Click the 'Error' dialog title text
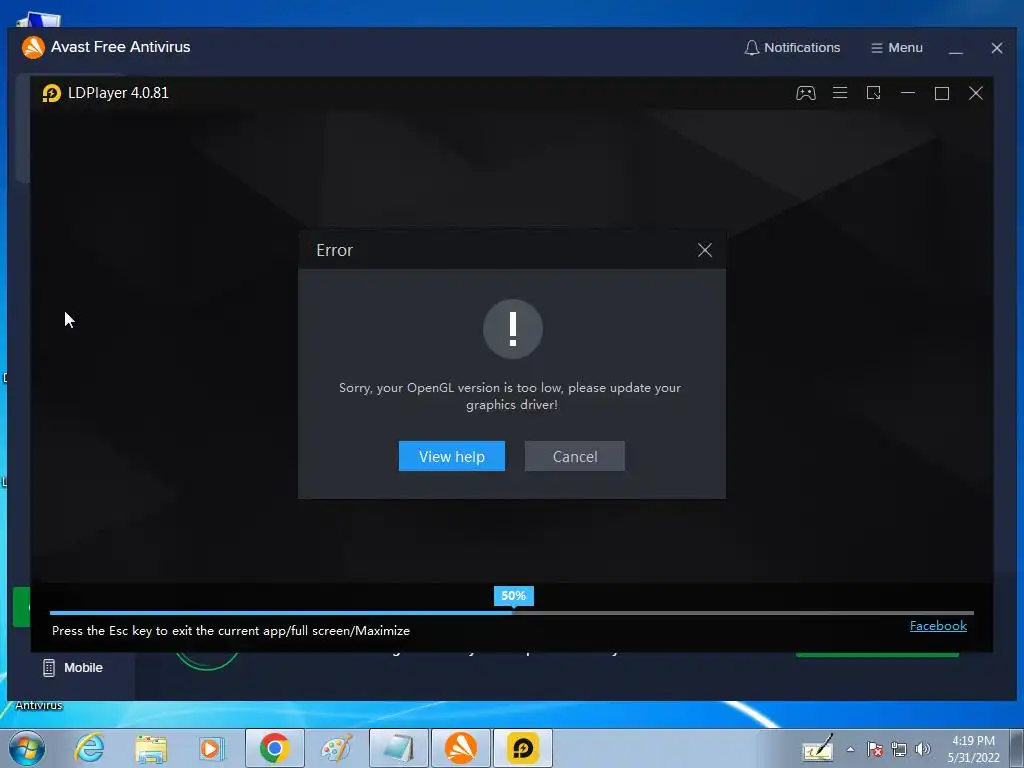This screenshot has width=1024, height=768. [x=334, y=250]
